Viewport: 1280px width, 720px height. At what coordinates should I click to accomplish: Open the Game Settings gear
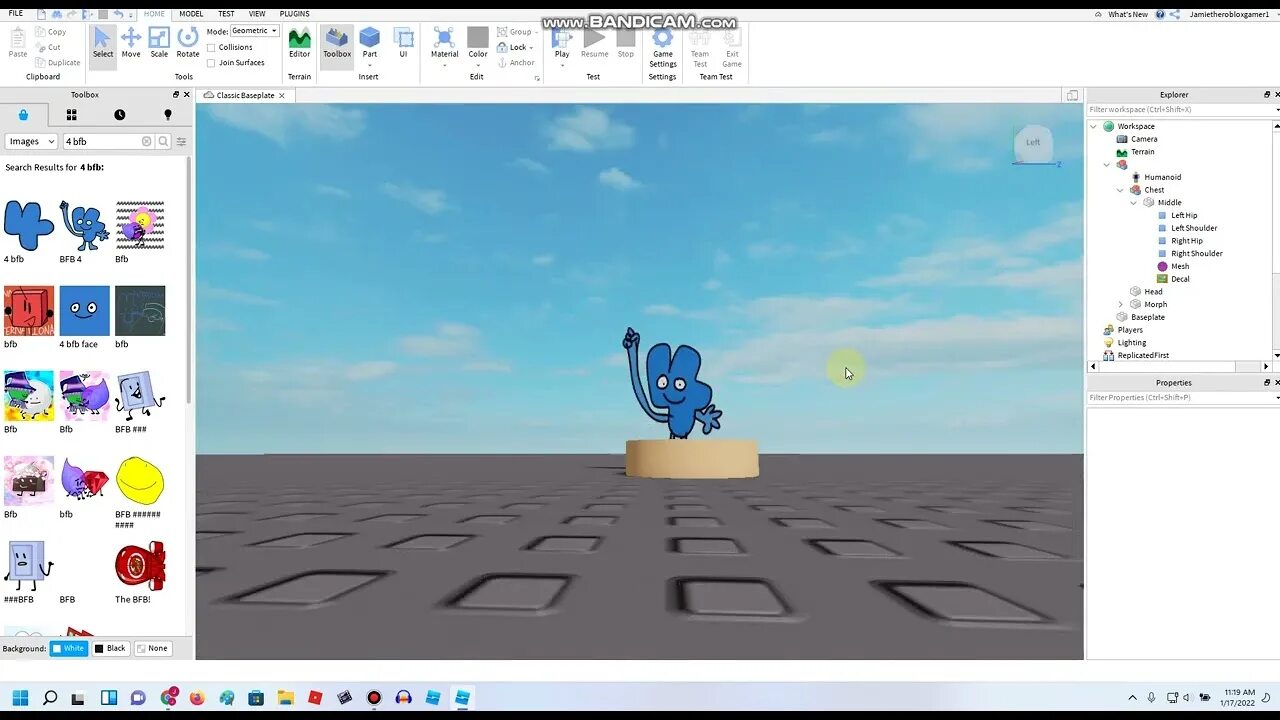(663, 47)
